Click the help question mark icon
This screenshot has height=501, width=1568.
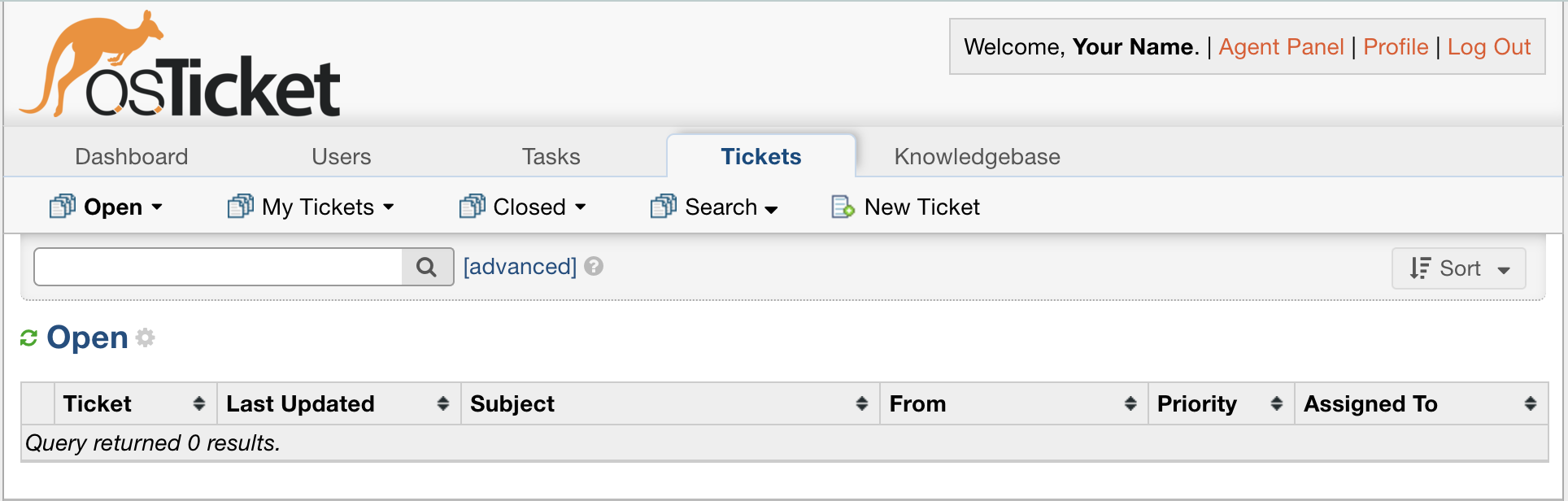point(594,267)
